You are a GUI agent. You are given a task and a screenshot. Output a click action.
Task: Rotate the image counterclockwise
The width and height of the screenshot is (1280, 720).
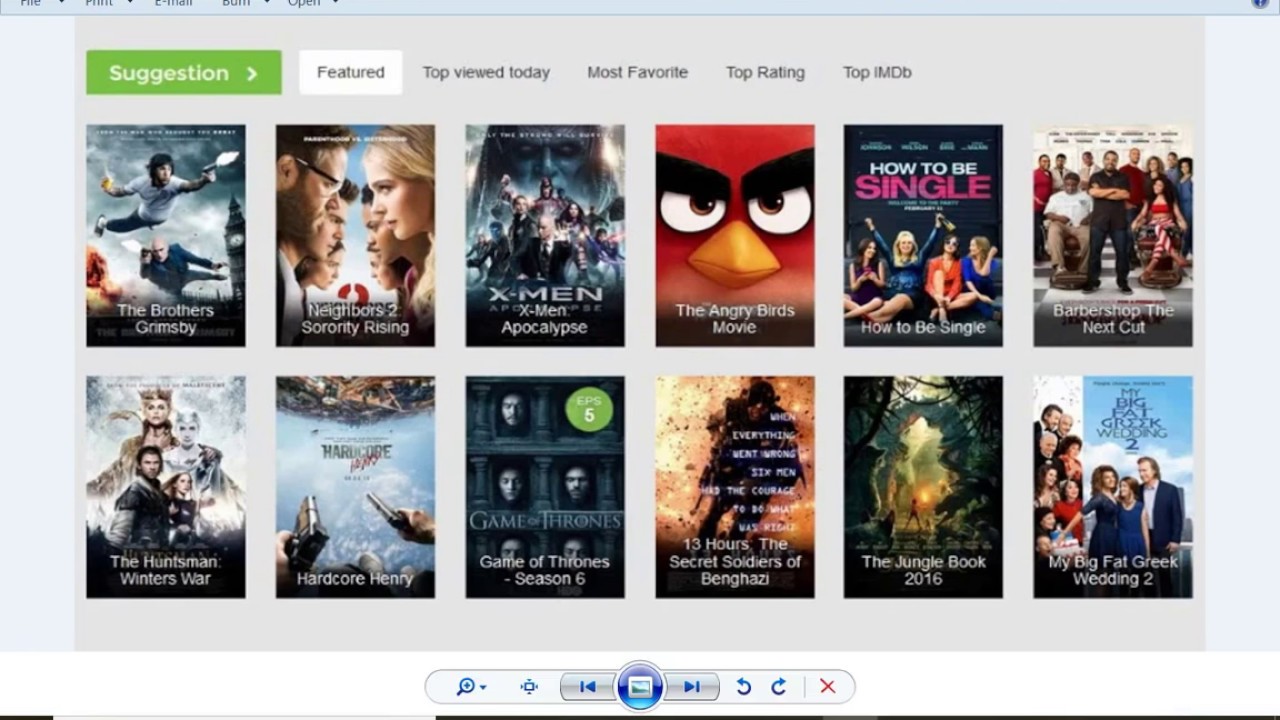743,687
